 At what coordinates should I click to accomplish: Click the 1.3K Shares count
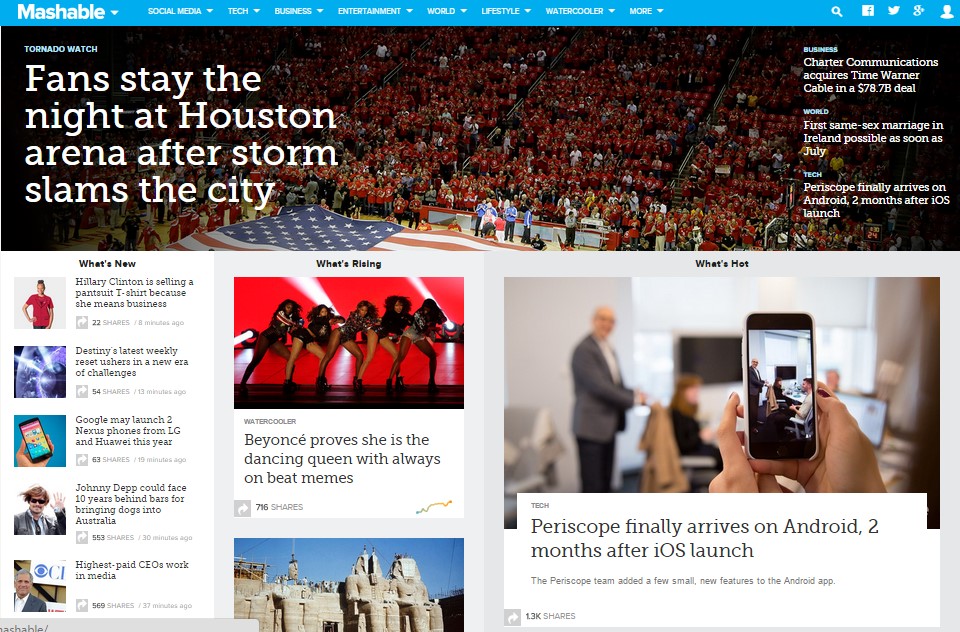pyautogui.click(x=550, y=616)
